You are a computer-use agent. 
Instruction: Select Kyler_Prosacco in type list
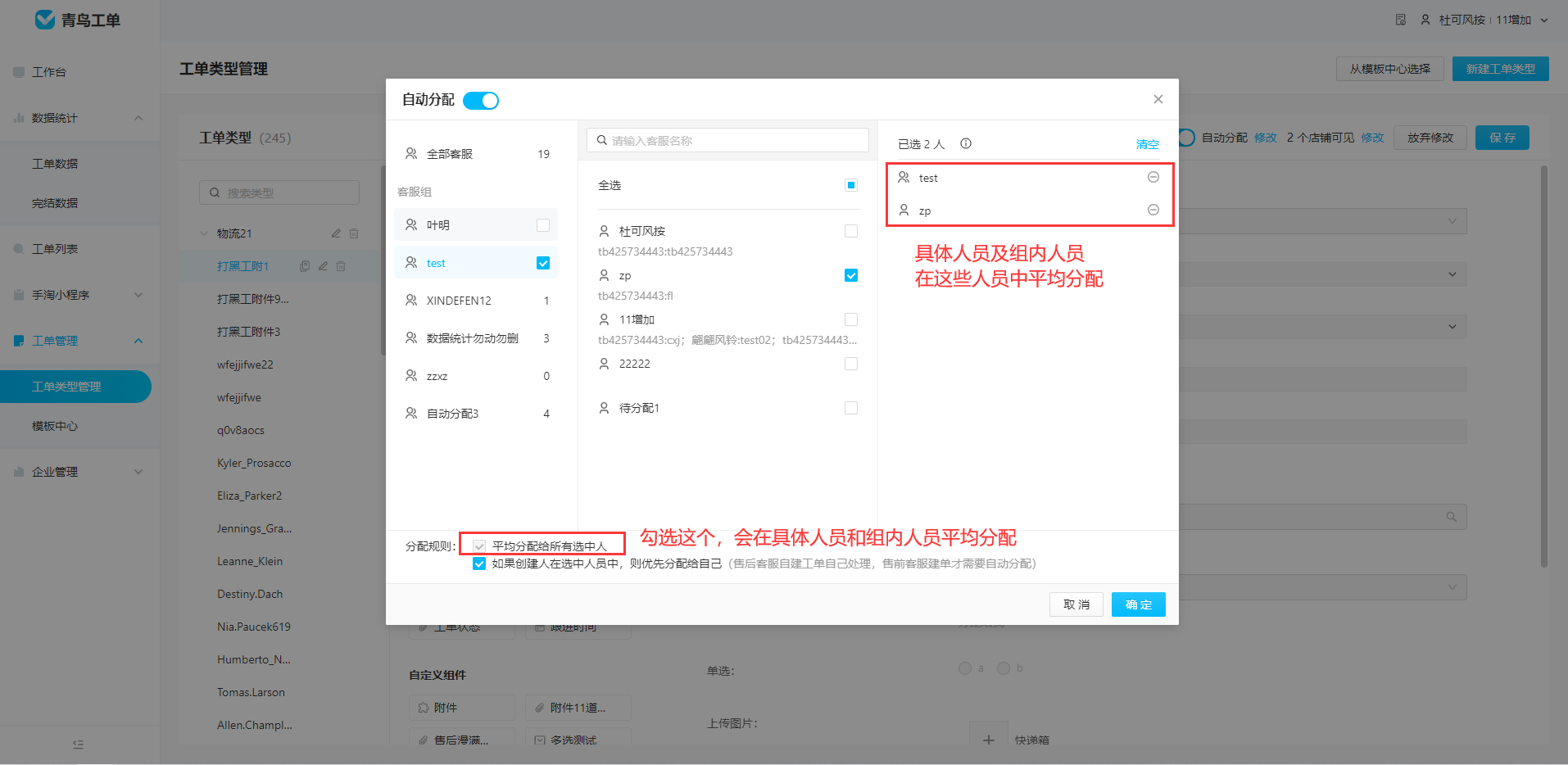click(254, 463)
